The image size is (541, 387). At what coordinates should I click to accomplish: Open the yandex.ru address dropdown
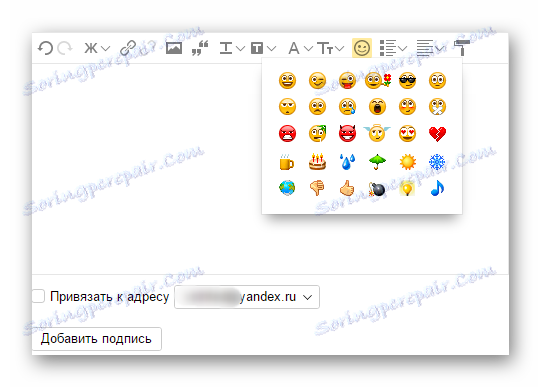pos(247,297)
